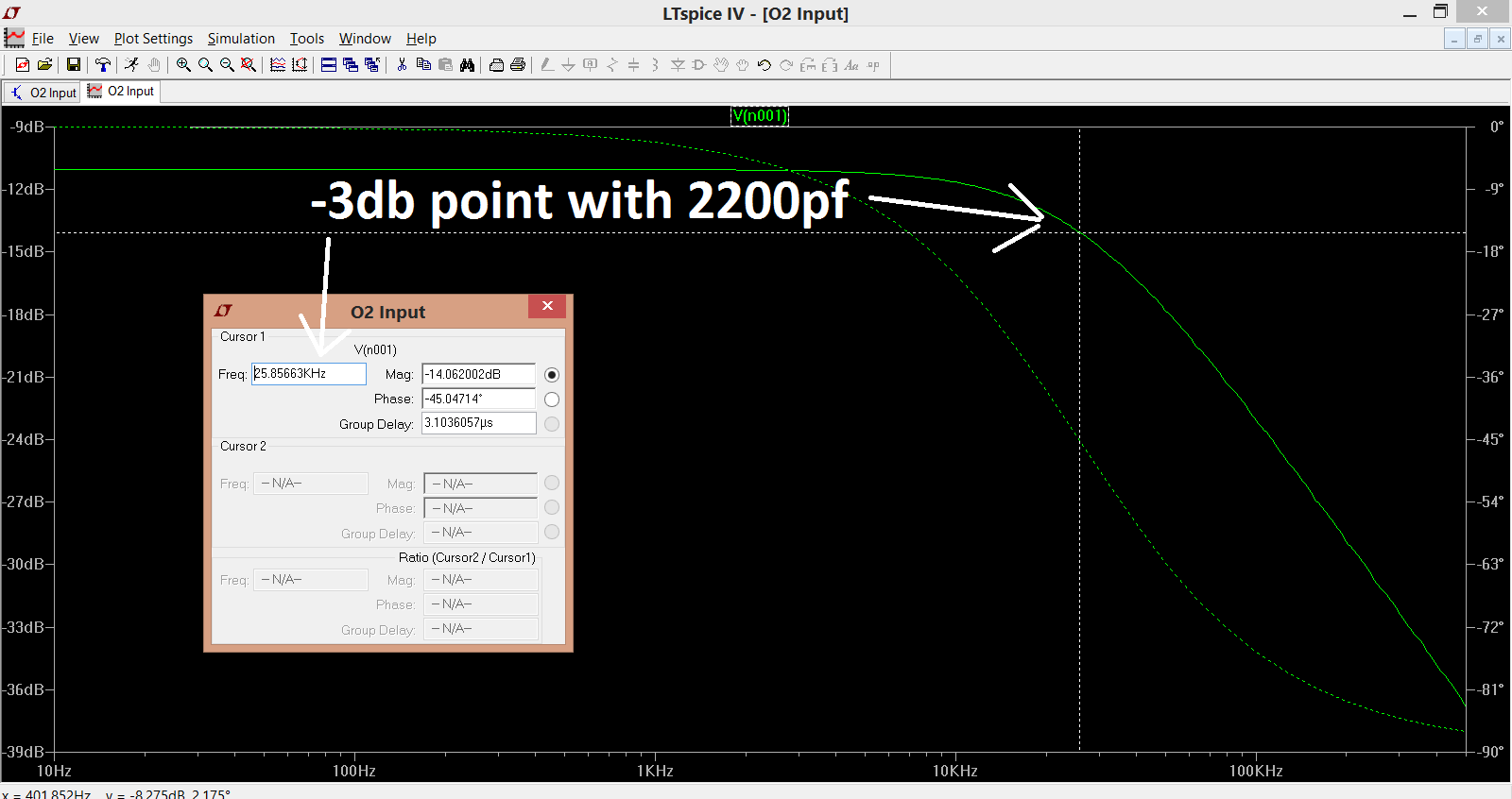Click the Cursor 1 Phase value field
The width and height of the screenshot is (1512, 799).
[x=479, y=399]
